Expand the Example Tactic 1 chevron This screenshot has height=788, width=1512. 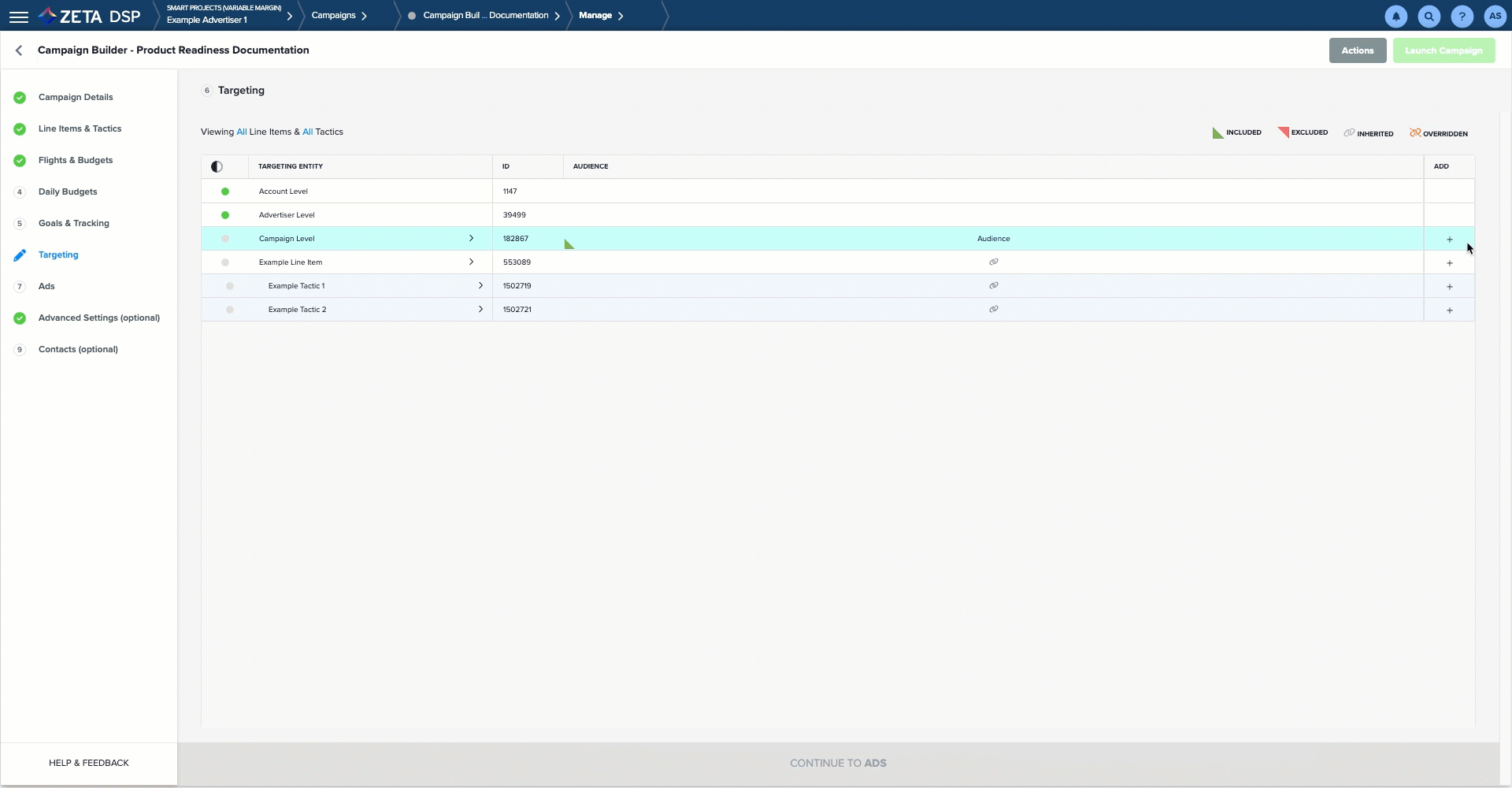coord(480,286)
